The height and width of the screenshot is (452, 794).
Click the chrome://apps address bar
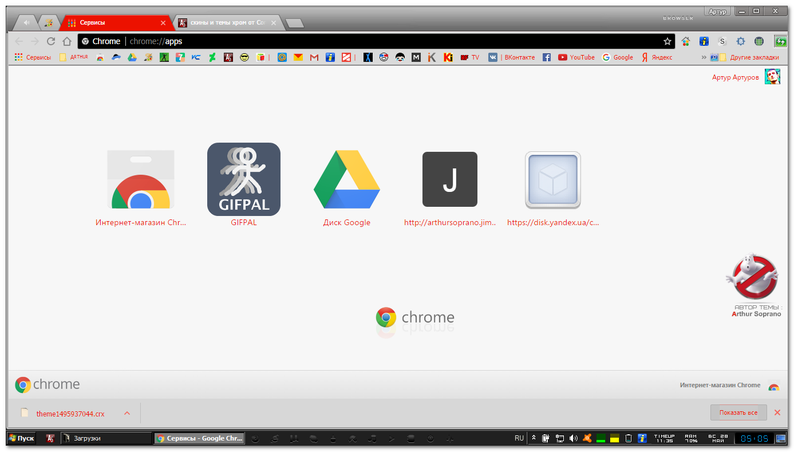tap(376, 42)
